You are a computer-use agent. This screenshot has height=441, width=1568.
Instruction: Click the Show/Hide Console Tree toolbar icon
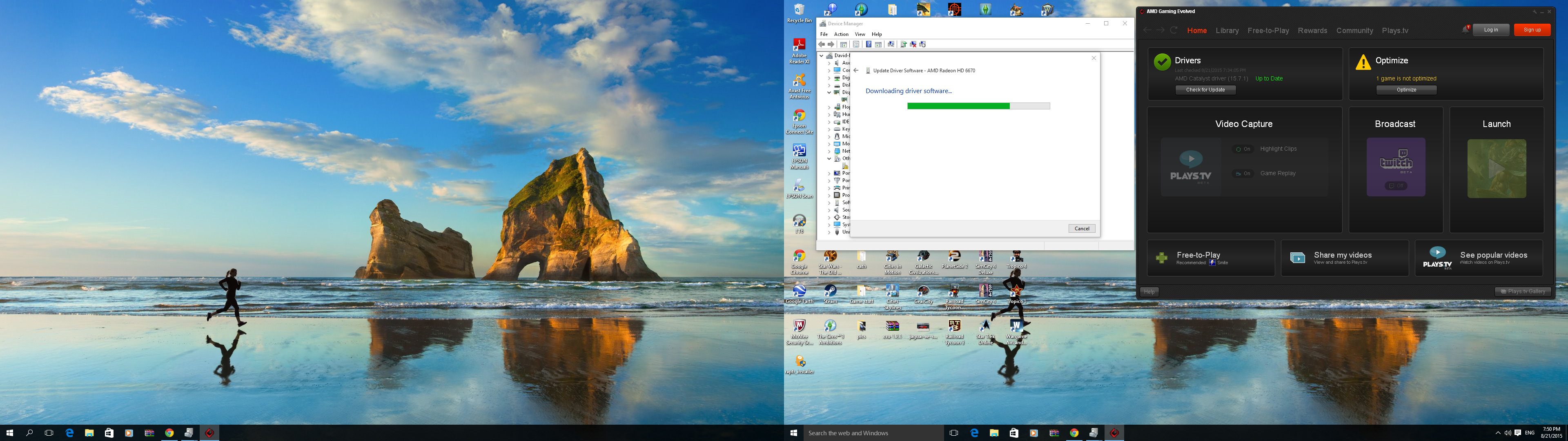pyautogui.click(x=844, y=45)
